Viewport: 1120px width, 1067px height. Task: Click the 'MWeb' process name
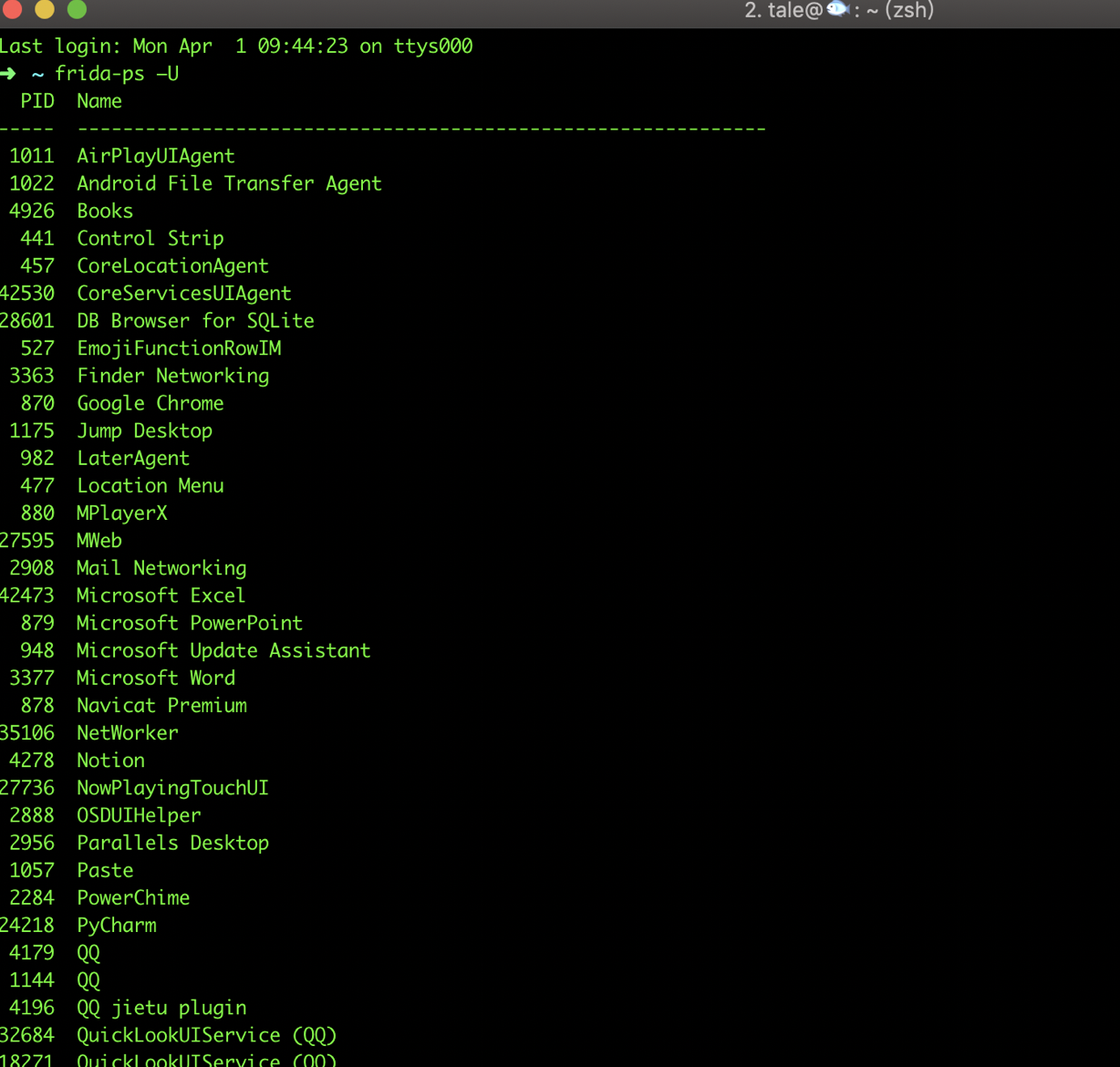pos(99,540)
